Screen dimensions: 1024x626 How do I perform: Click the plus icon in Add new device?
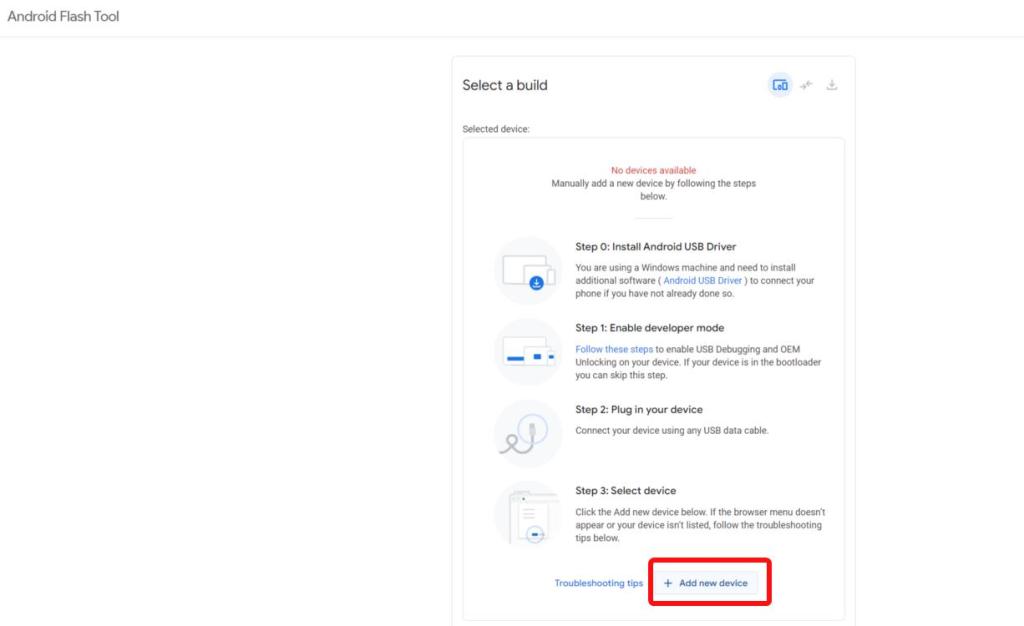coord(667,583)
